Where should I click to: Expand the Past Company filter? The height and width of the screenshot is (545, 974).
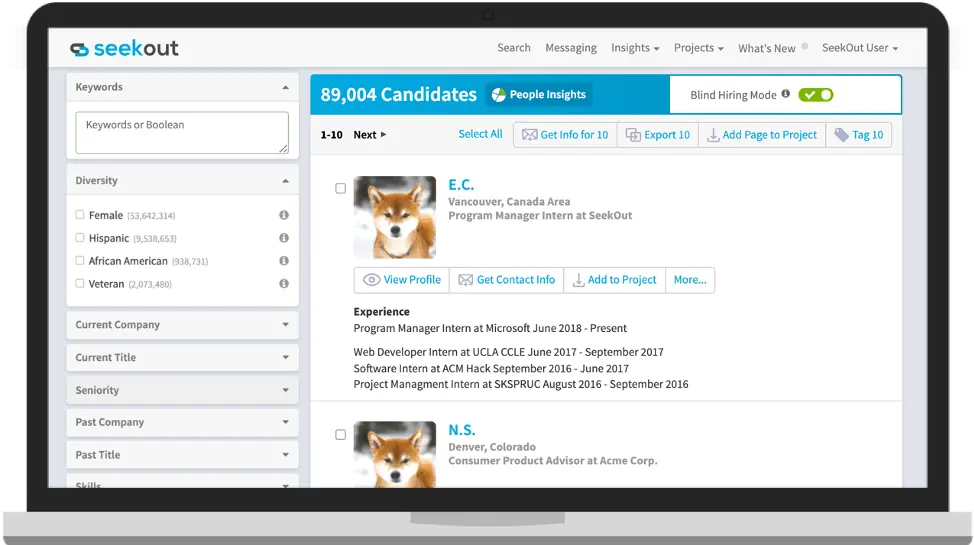tap(183, 422)
